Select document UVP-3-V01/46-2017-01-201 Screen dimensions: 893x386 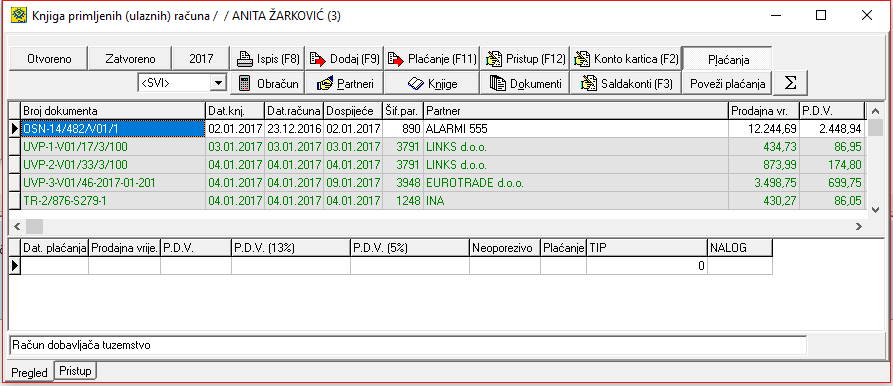coord(113,183)
